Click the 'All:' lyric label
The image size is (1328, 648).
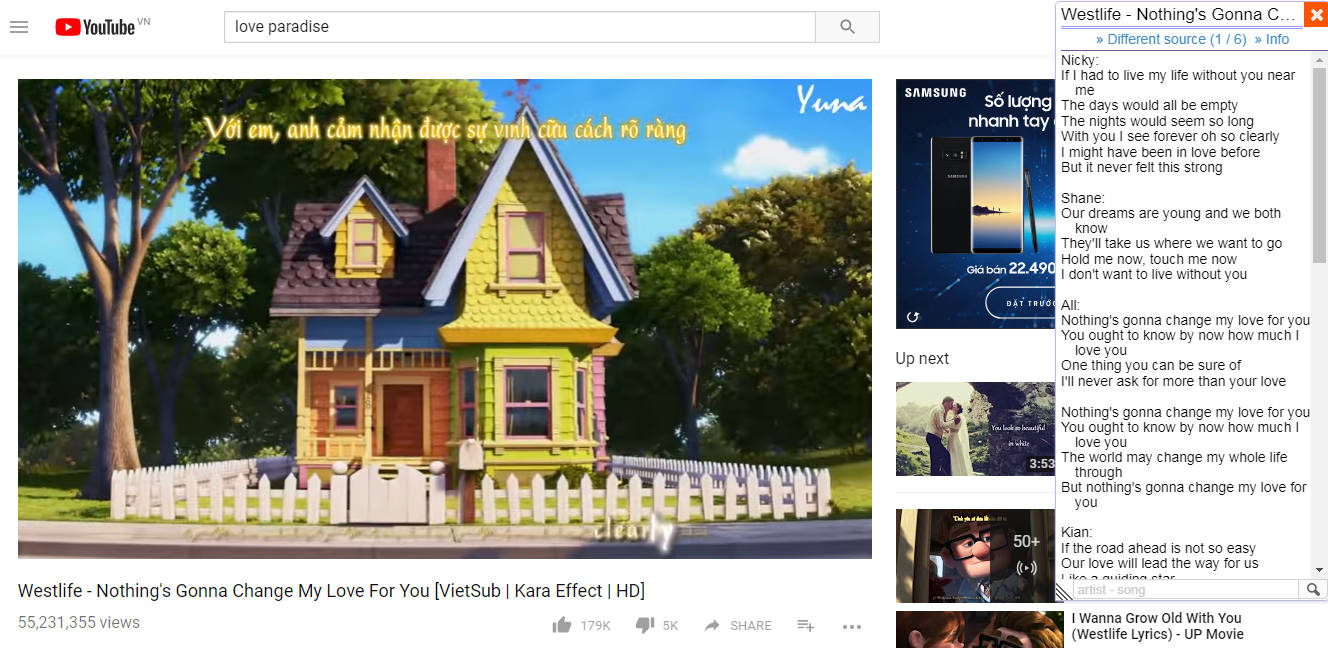tap(1071, 305)
